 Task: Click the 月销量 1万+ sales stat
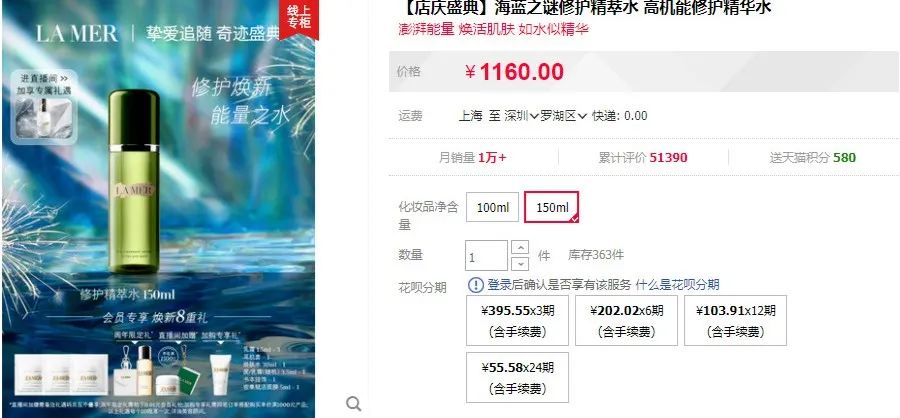(472, 157)
